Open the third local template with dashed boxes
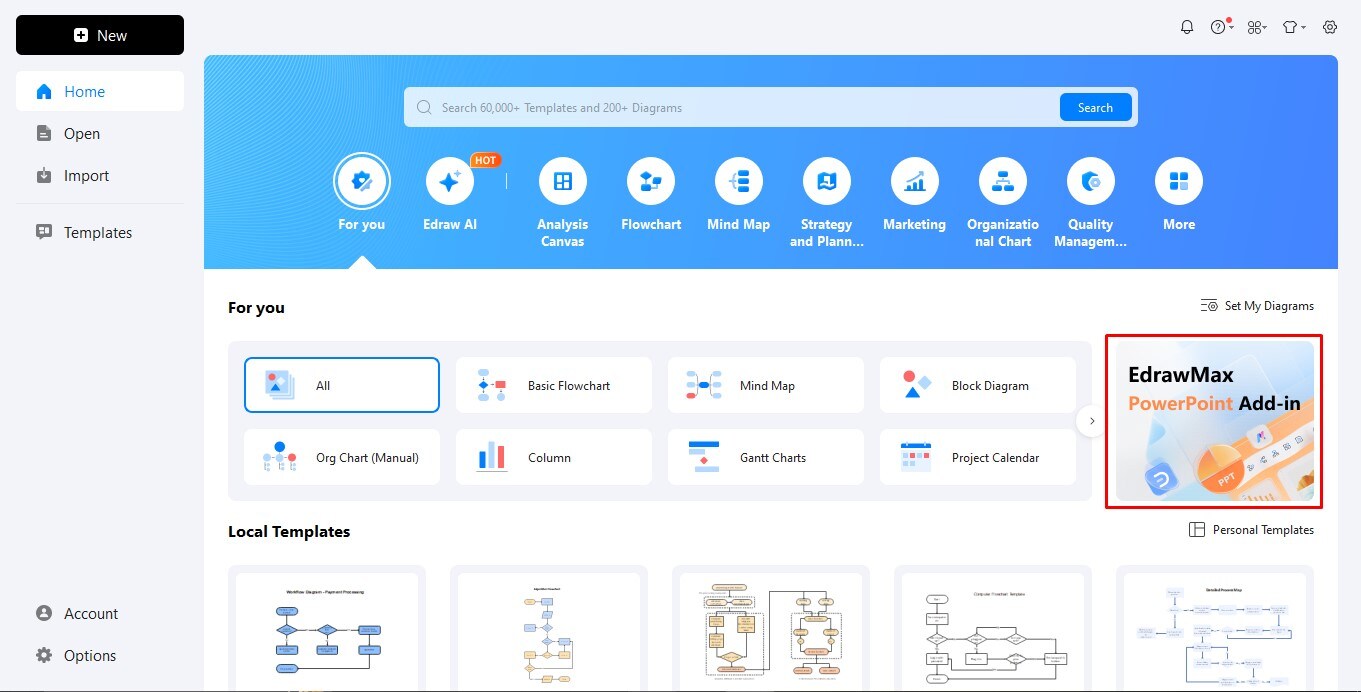Screen dimensions: 1361x692 [771, 630]
